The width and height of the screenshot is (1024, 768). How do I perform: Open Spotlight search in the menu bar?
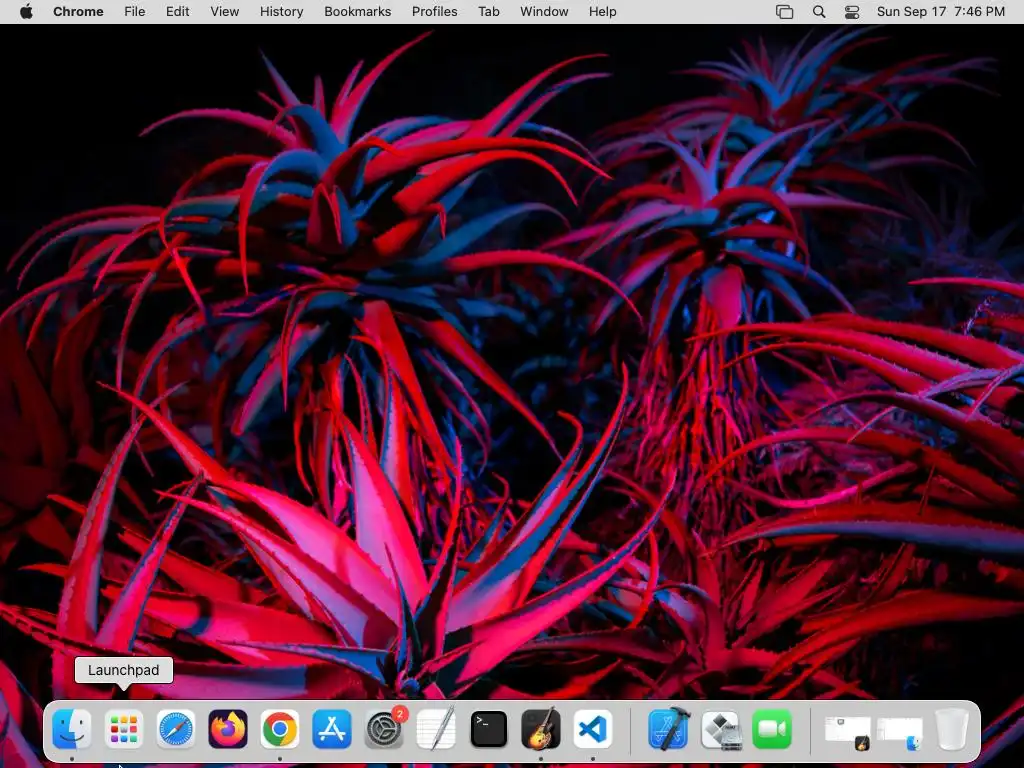(x=819, y=12)
